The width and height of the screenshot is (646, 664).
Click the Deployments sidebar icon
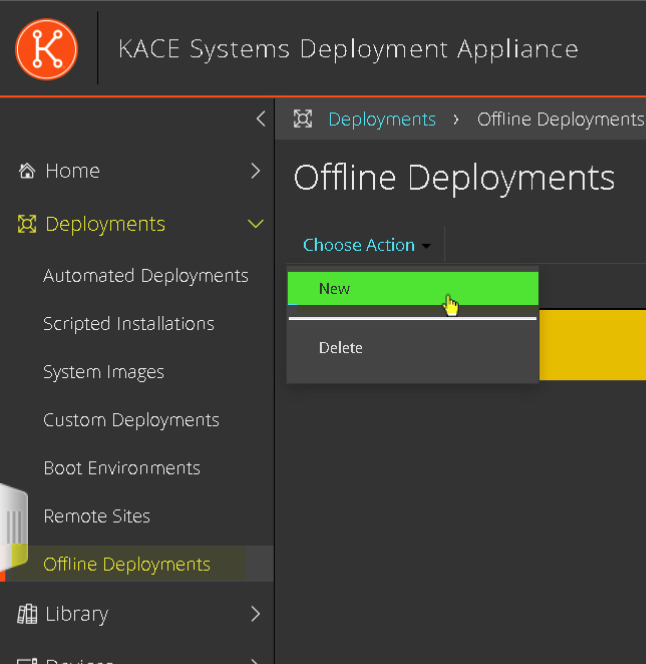27,224
